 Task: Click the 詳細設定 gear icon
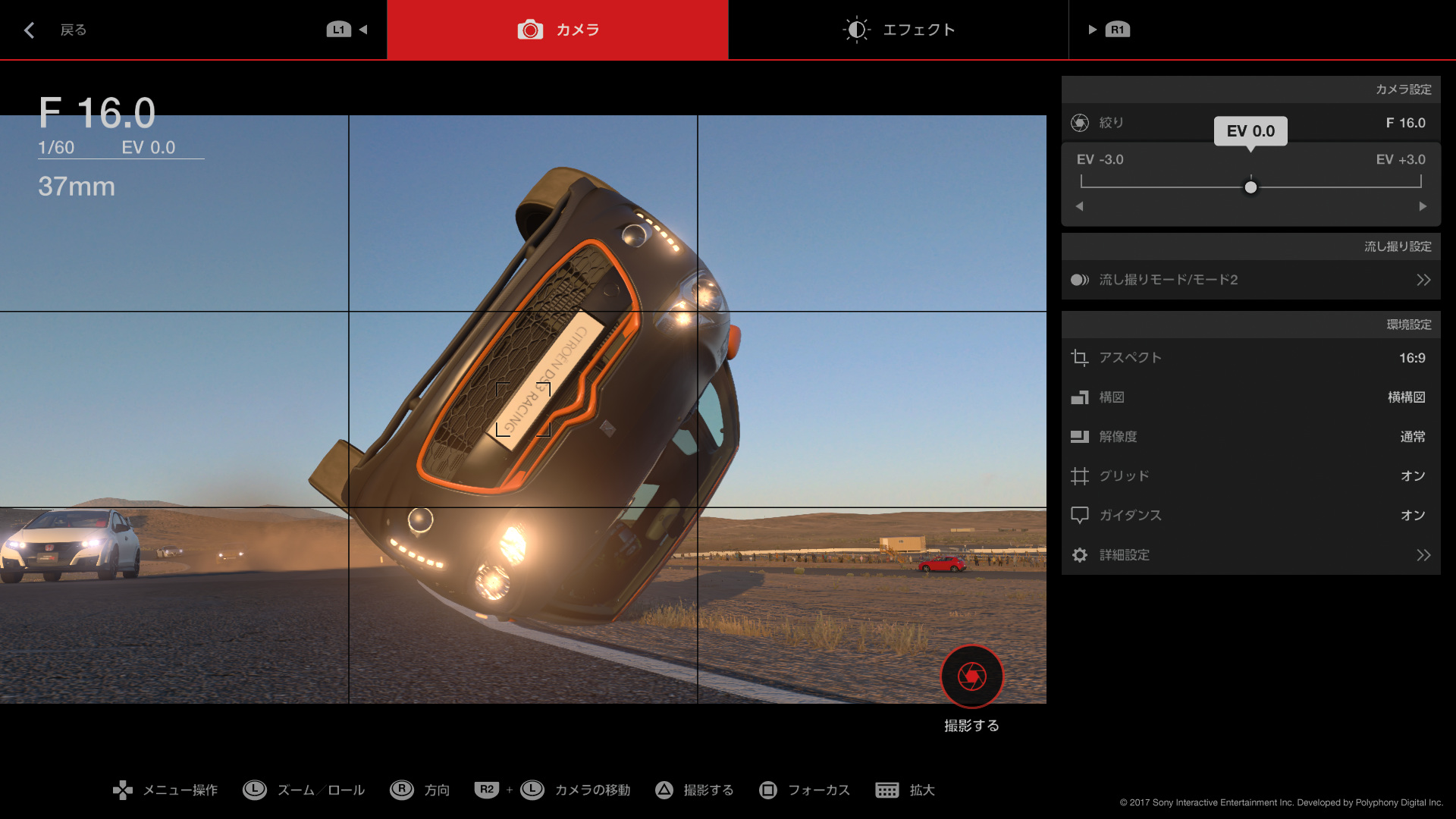1080,555
